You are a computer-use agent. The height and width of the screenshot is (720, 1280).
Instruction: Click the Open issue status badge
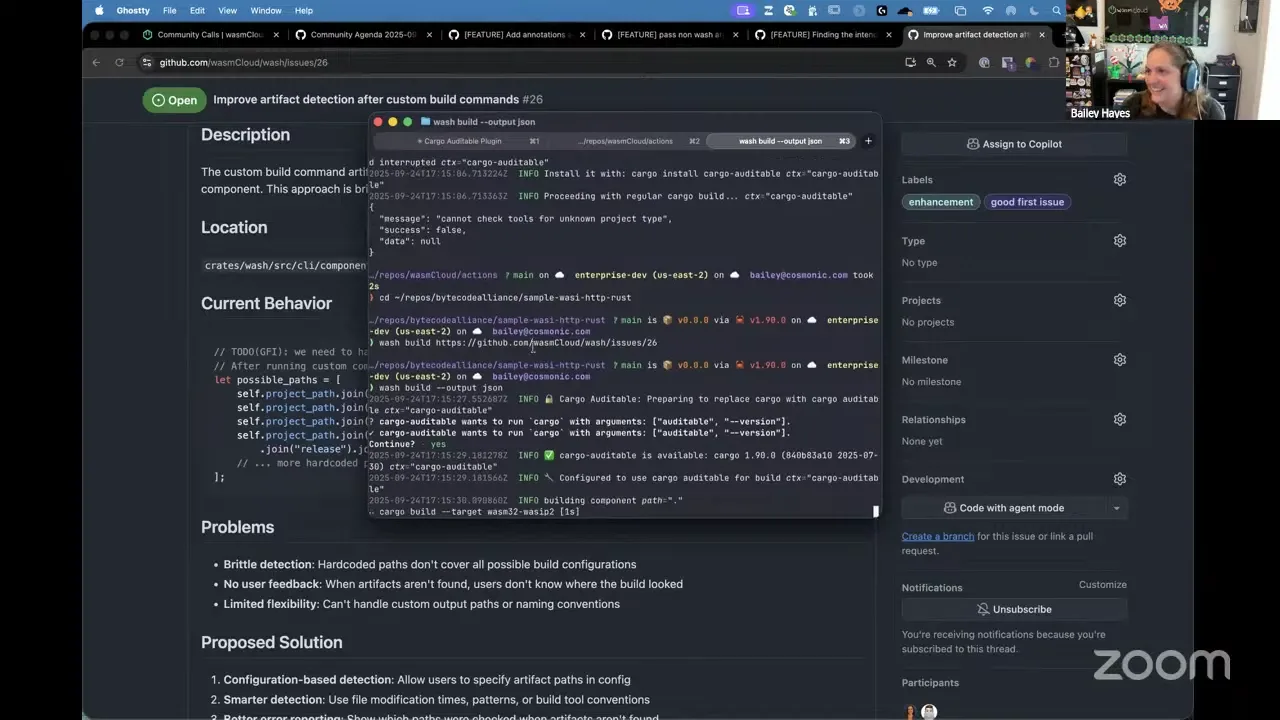pos(174,100)
